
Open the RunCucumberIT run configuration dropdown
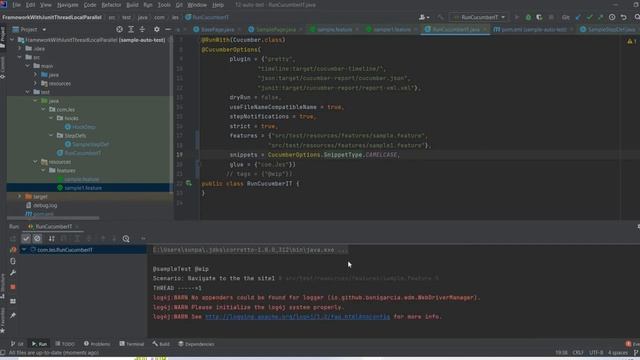[480, 17]
